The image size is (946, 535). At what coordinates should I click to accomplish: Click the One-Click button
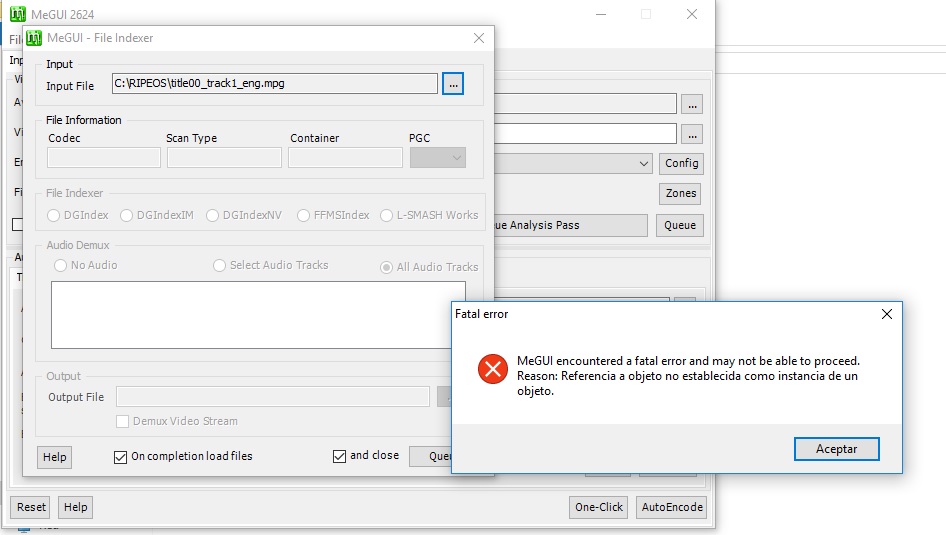[598, 507]
